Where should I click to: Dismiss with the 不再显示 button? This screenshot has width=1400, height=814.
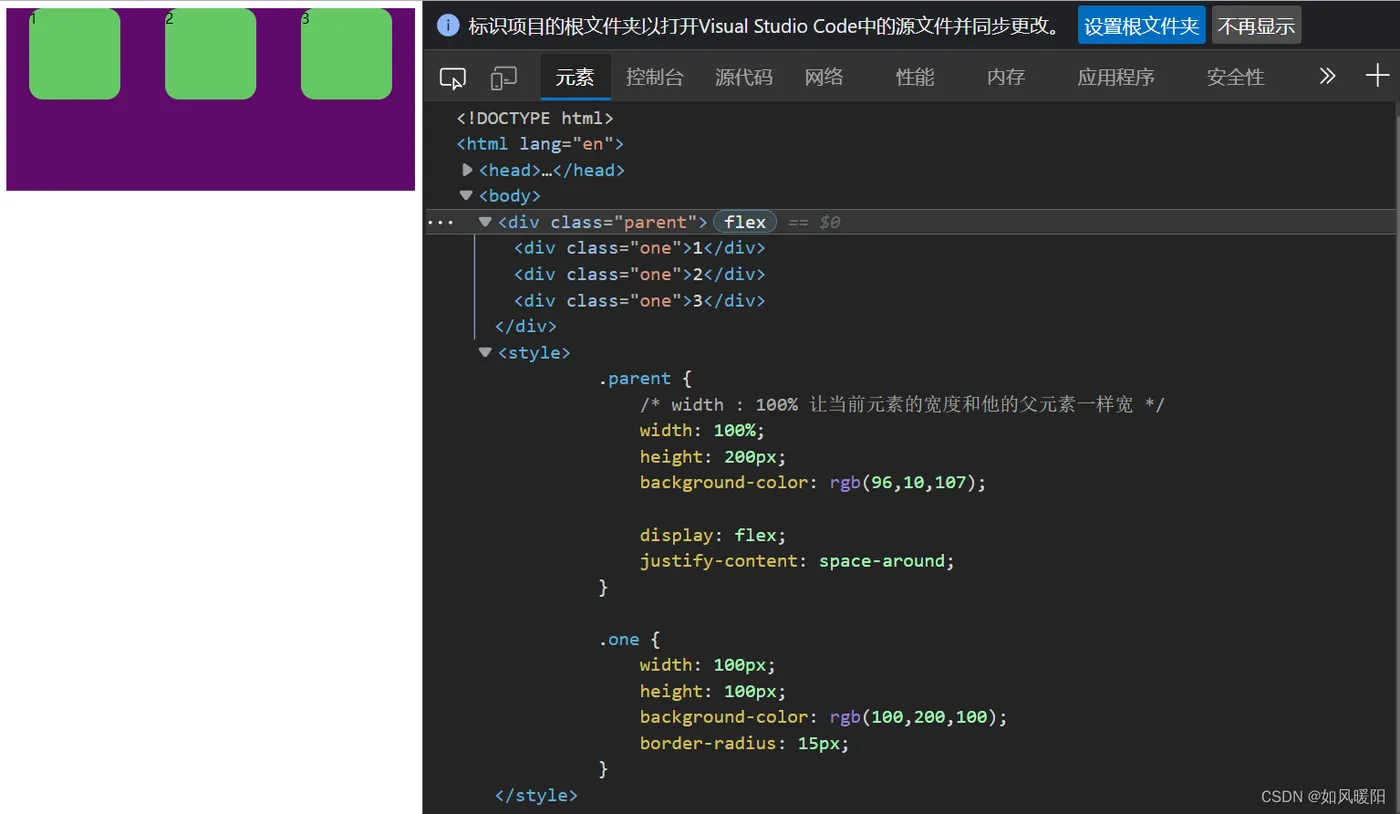click(x=1256, y=26)
